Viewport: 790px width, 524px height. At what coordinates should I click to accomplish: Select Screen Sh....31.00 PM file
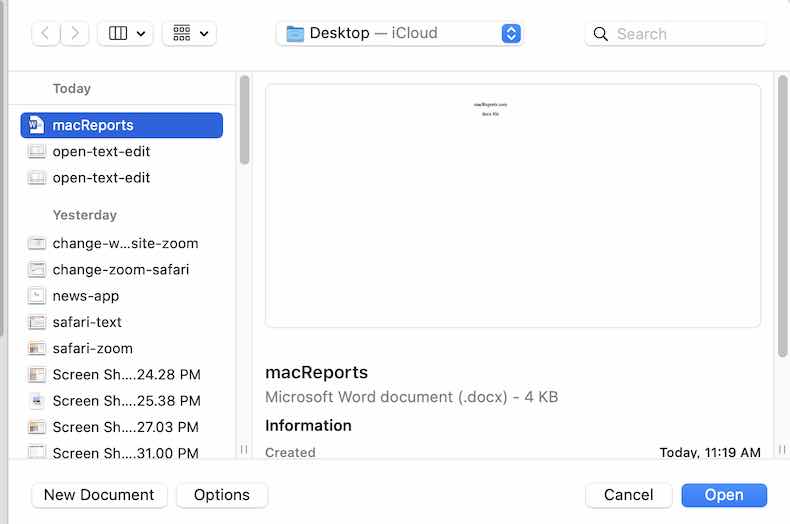pos(121,452)
